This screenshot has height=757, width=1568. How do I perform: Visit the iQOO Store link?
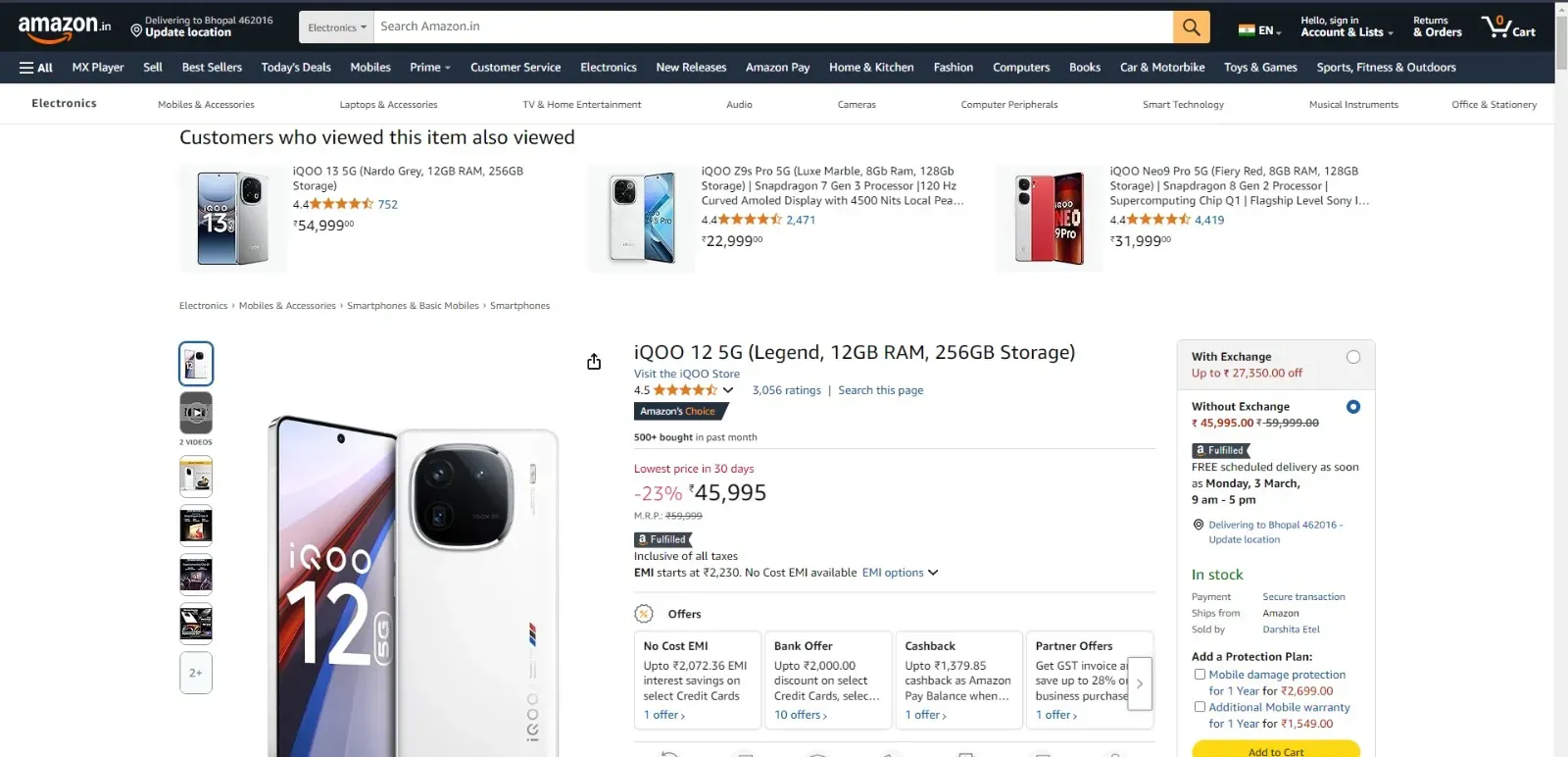click(x=686, y=374)
